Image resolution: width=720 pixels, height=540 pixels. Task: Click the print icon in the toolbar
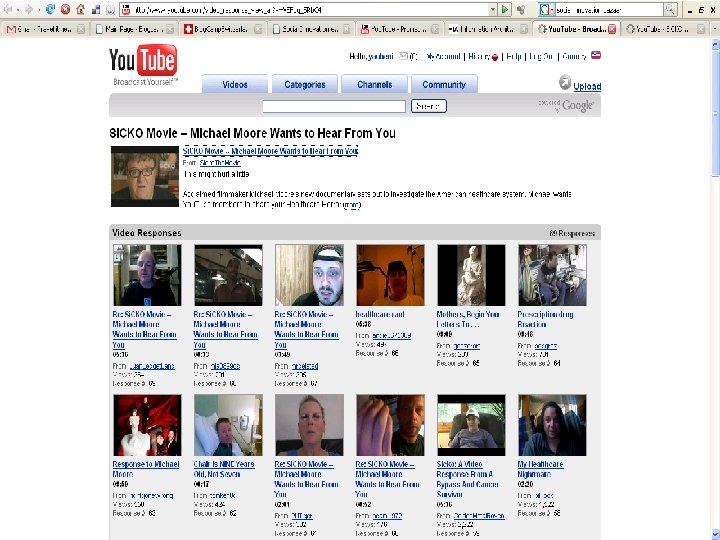(x=111, y=9)
